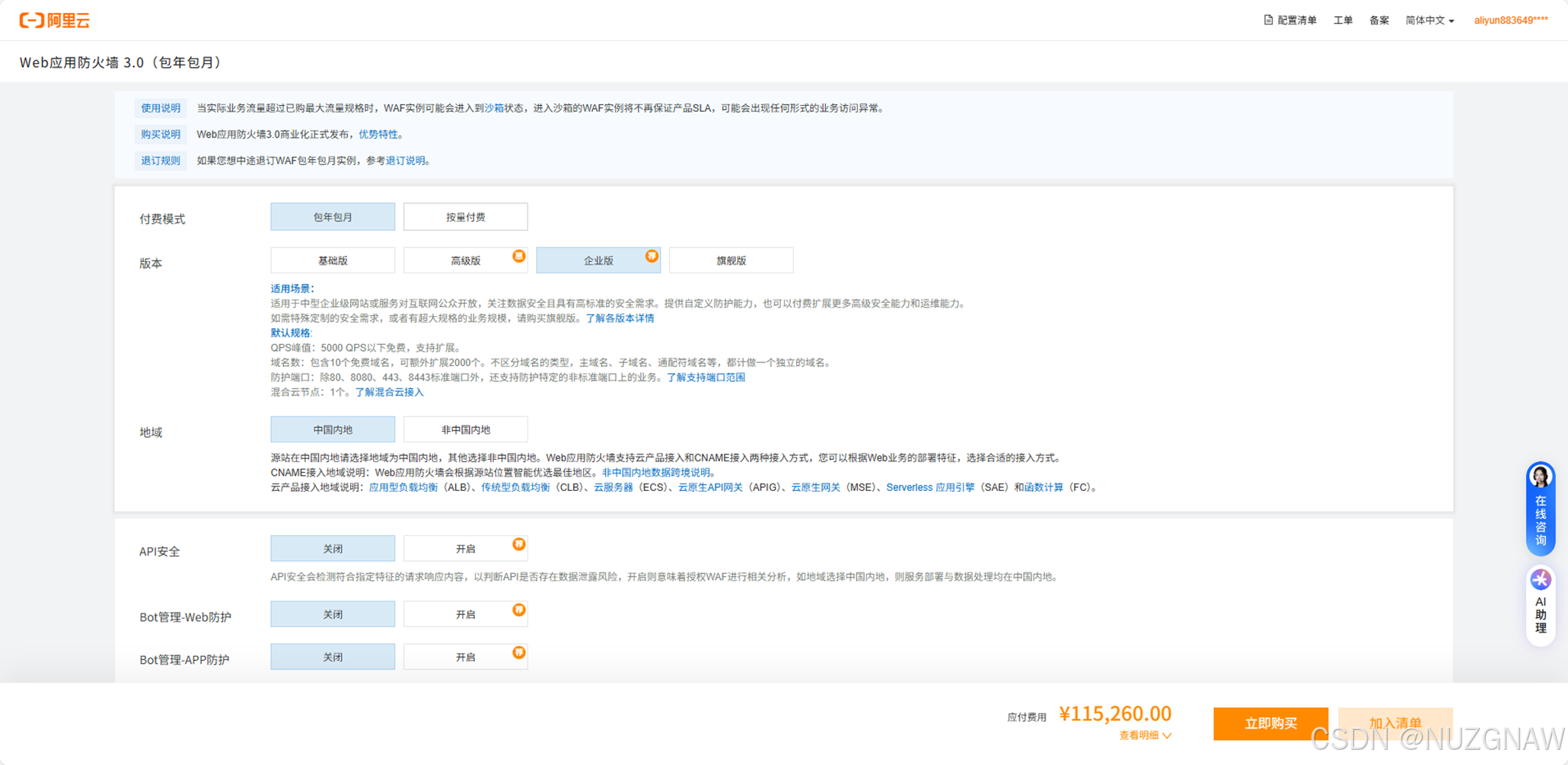This screenshot has width=1568, height=765.
Task: Set Bot管理-APP防护 to 关闭
Action: coord(333,657)
